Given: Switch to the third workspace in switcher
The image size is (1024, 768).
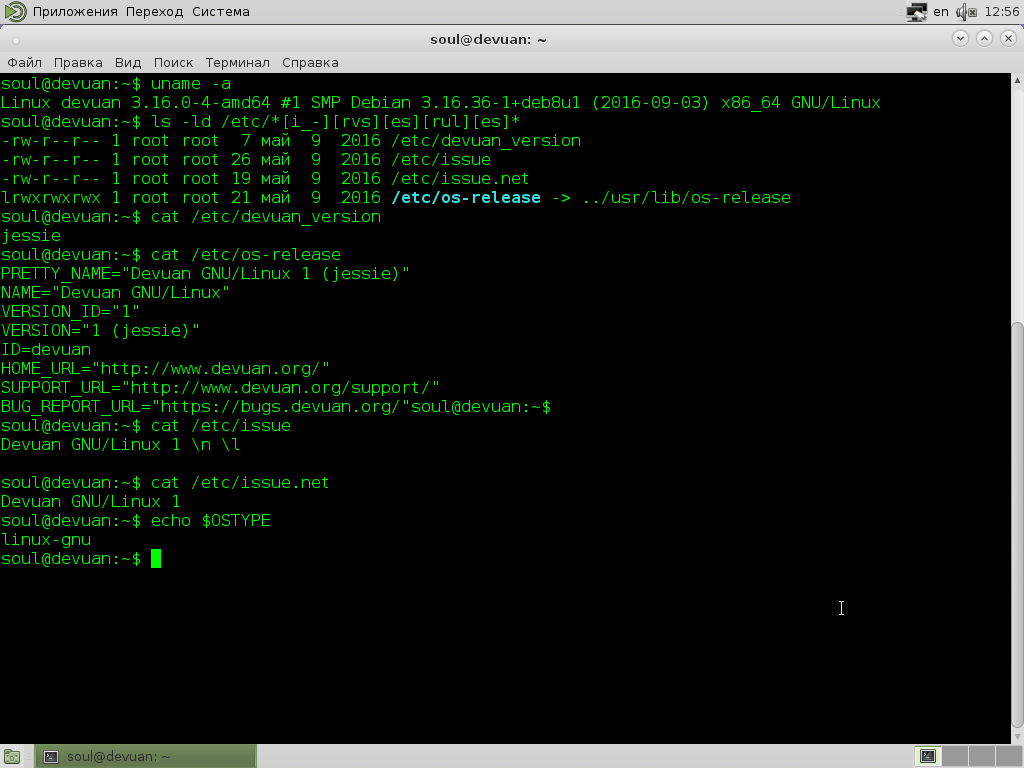Looking at the screenshot, I should 982,756.
